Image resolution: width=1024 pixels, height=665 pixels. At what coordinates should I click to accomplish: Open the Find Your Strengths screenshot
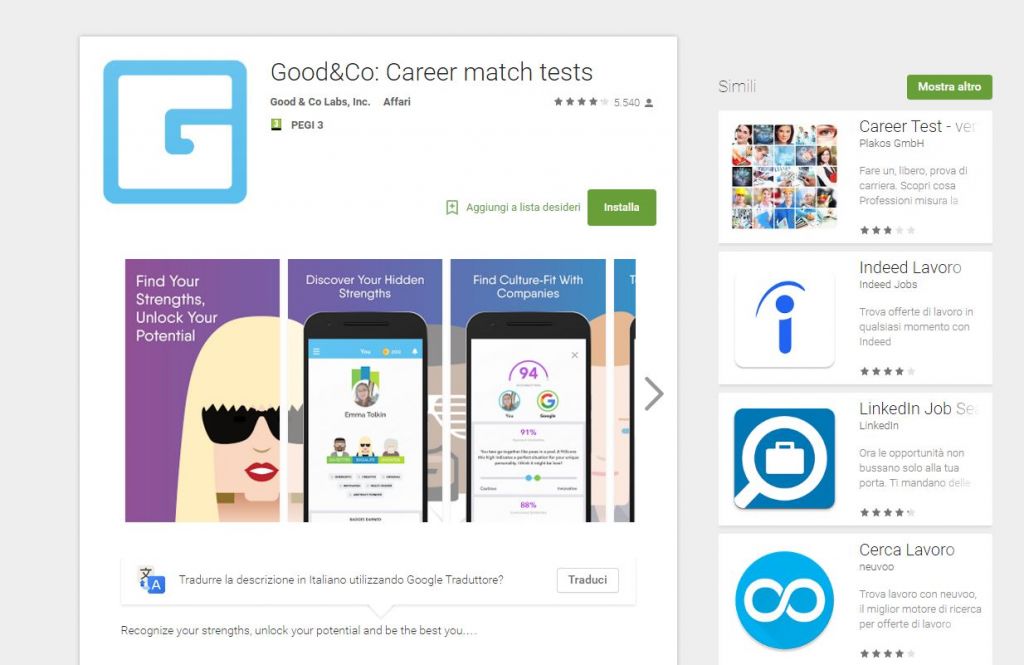coord(202,391)
